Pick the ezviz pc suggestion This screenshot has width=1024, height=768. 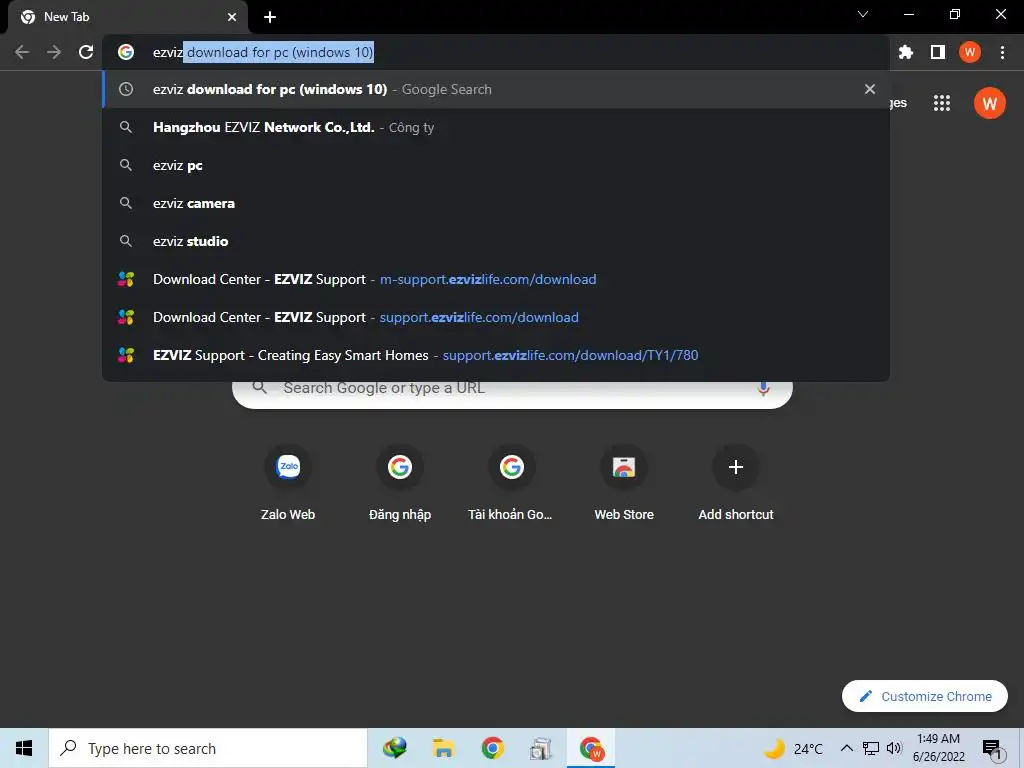click(x=496, y=165)
